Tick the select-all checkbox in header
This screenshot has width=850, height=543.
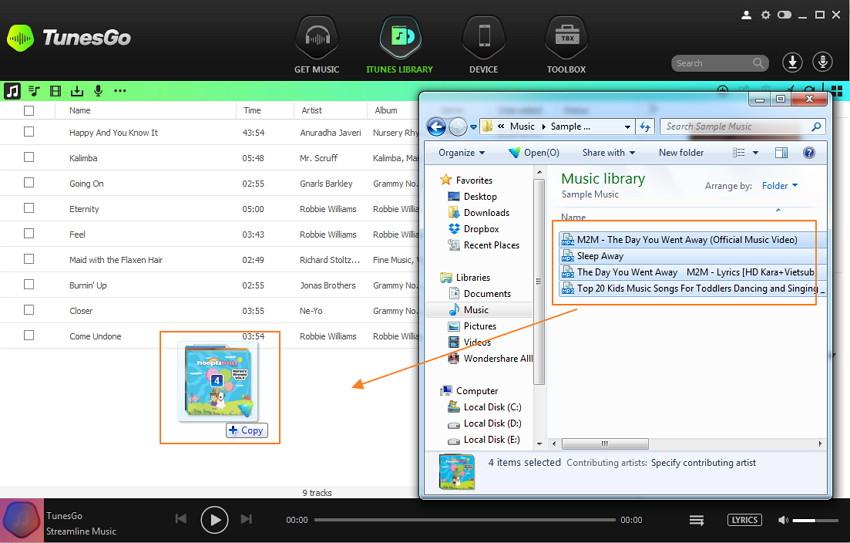[x=29, y=111]
